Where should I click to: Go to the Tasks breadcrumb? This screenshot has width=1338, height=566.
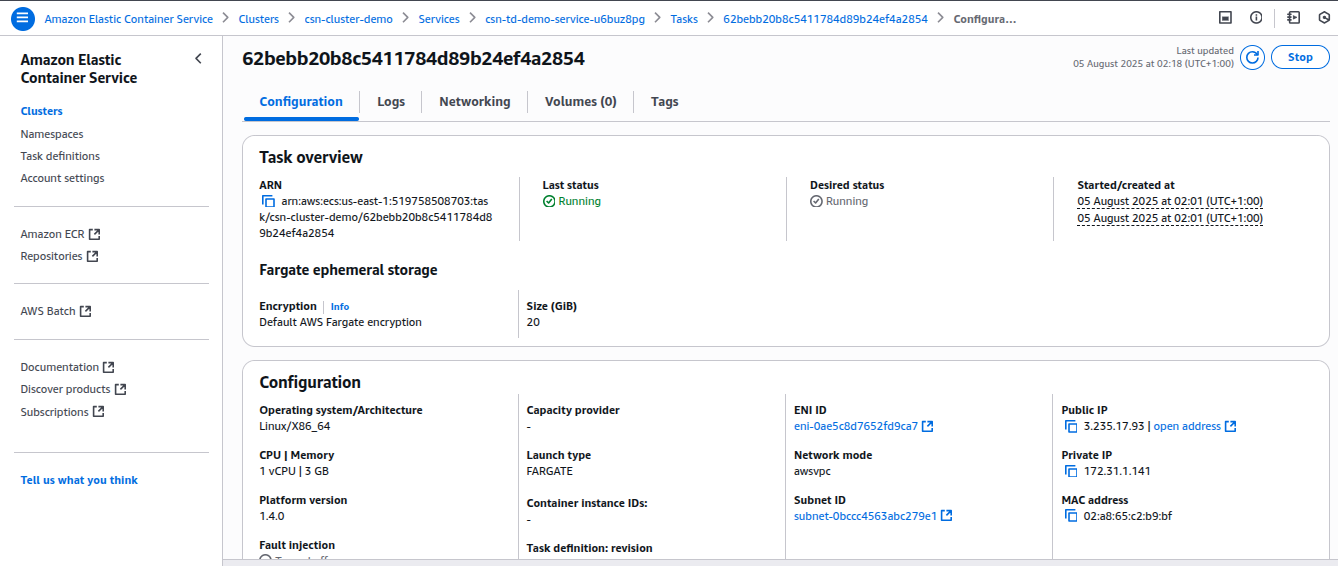685,19
